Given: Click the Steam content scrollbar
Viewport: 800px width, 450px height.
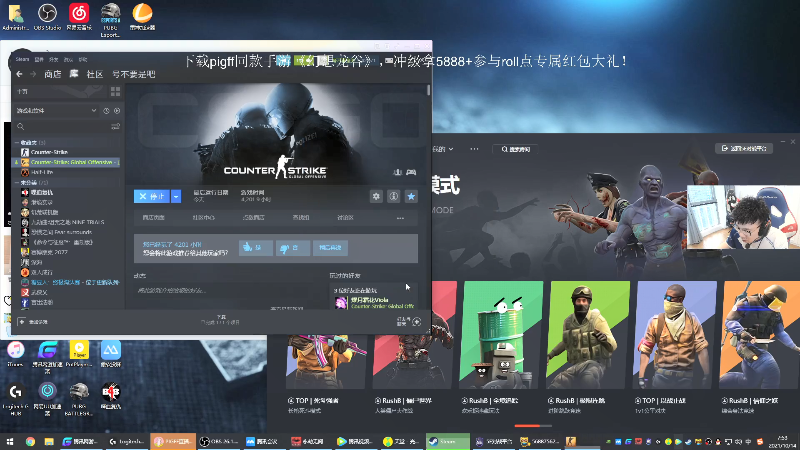Looking at the screenshot, I should click(x=429, y=91).
